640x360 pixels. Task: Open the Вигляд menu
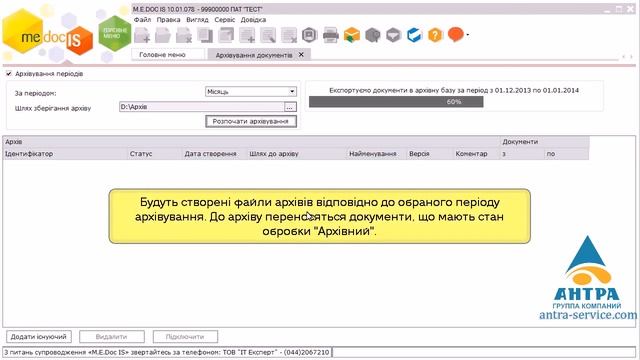point(197,20)
